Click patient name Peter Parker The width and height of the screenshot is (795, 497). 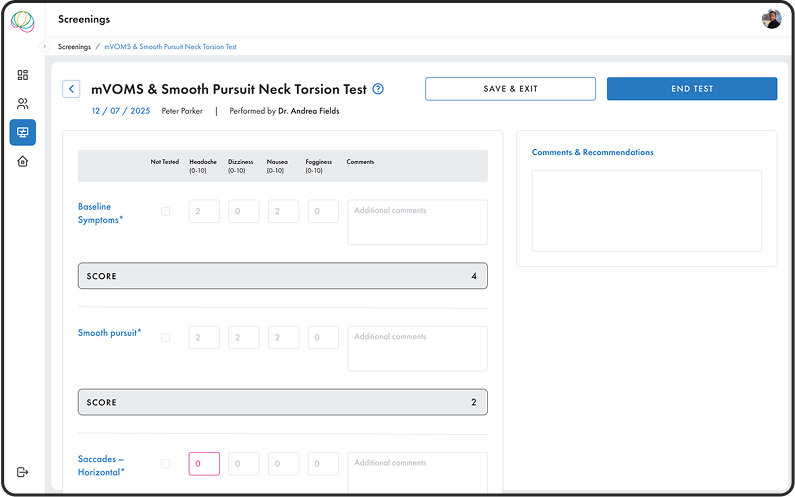[x=182, y=111]
